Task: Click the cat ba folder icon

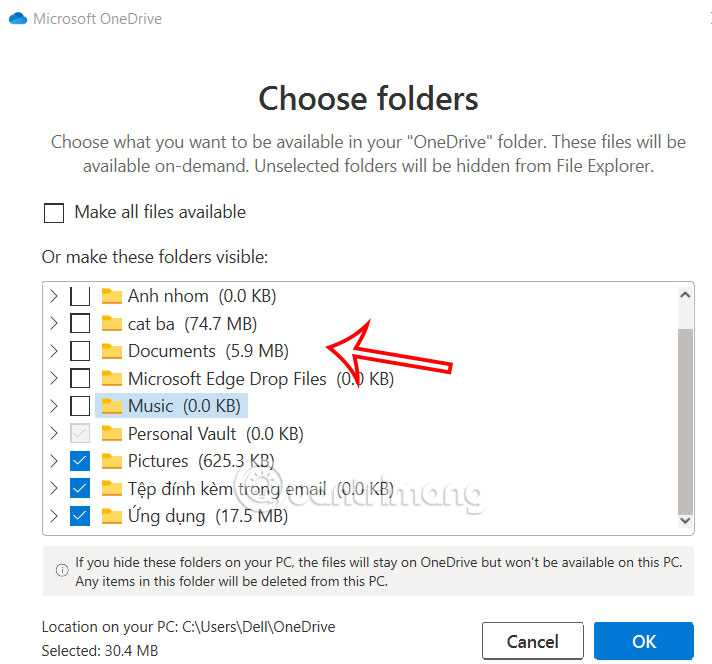Action: pyautogui.click(x=111, y=324)
